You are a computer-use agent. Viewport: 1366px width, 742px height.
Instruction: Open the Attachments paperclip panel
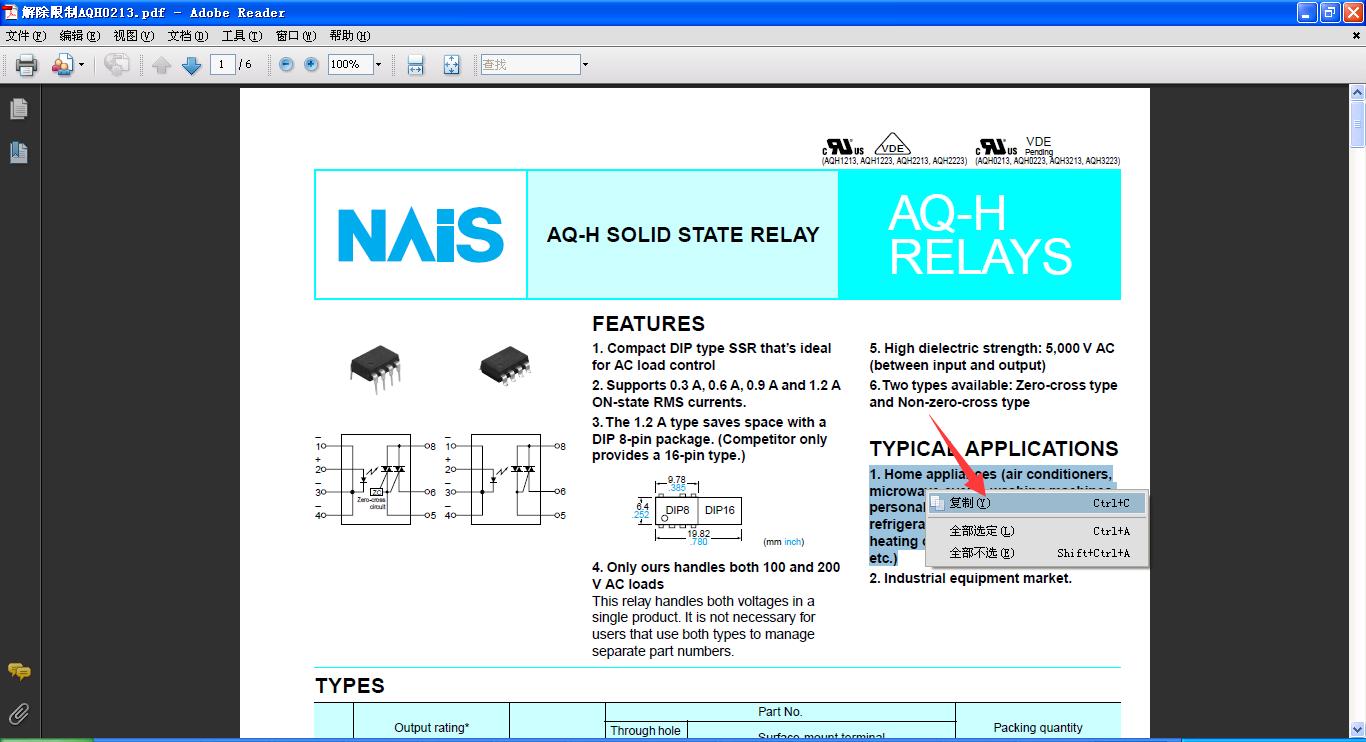[x=18, y=713]
